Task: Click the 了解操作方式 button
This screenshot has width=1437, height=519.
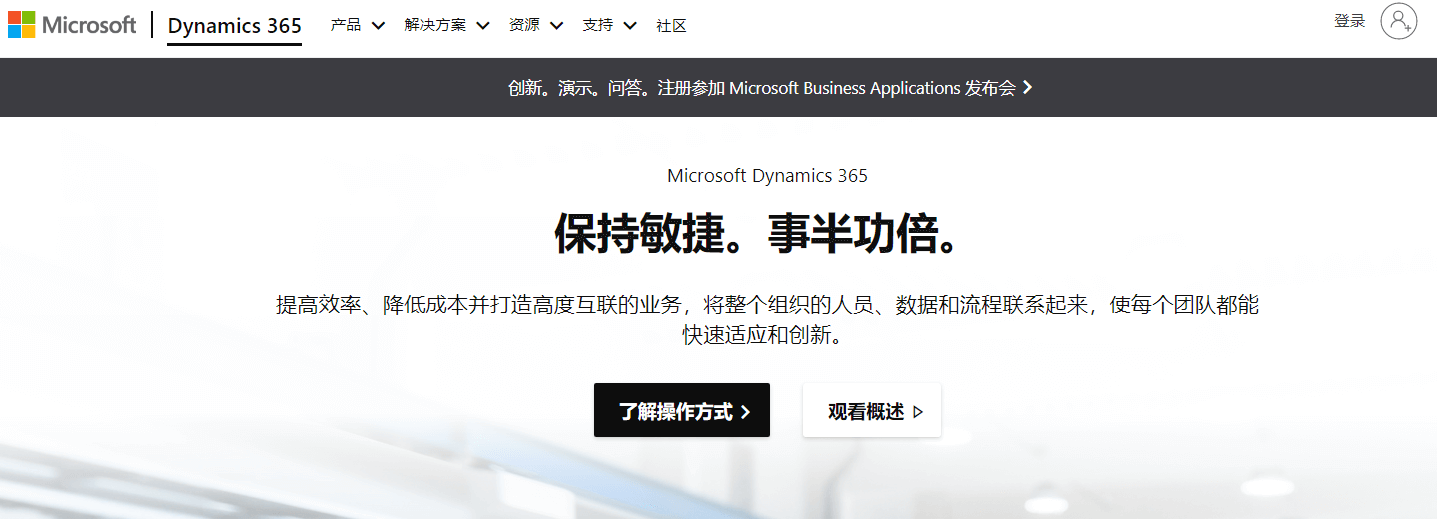Action: (x=682, y=410)
